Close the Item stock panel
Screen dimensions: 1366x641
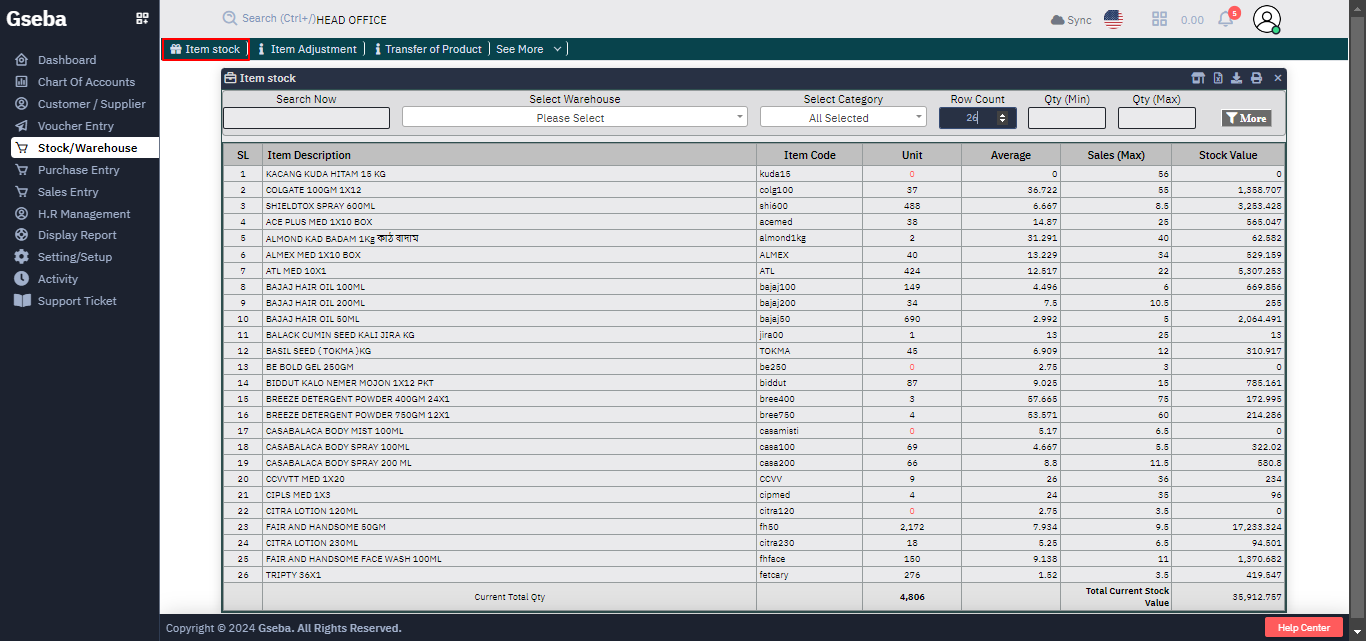pos(1277,78)
